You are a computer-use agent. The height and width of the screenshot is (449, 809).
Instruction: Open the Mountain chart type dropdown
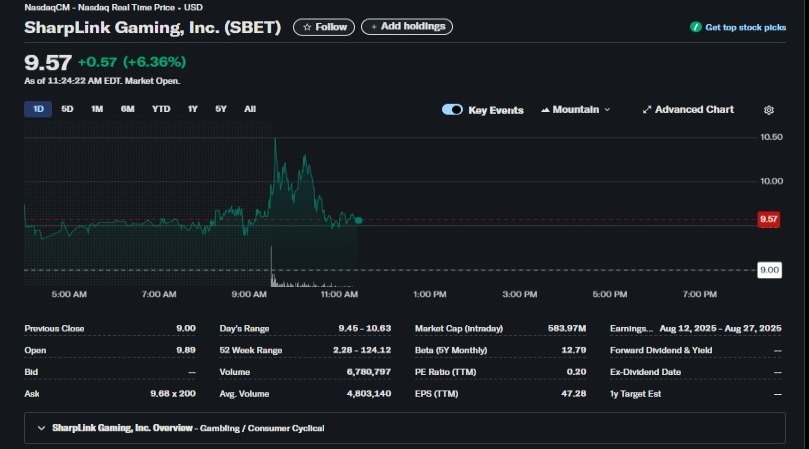click(575, 109)
